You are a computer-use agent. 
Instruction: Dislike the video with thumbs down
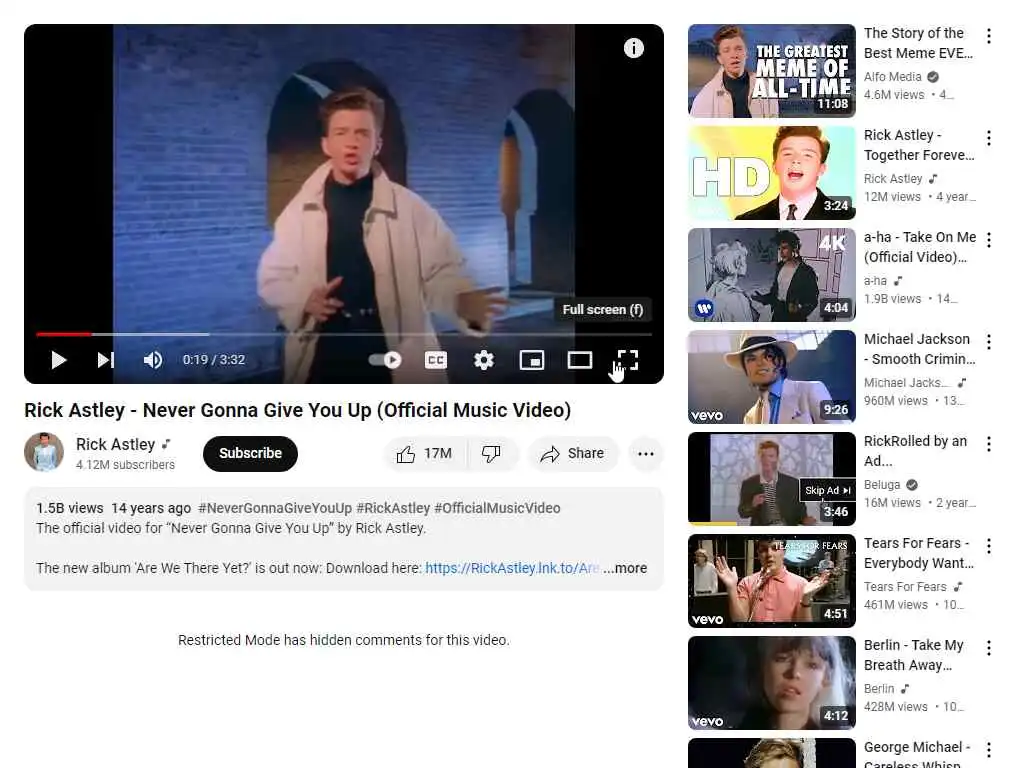[491, 454]
